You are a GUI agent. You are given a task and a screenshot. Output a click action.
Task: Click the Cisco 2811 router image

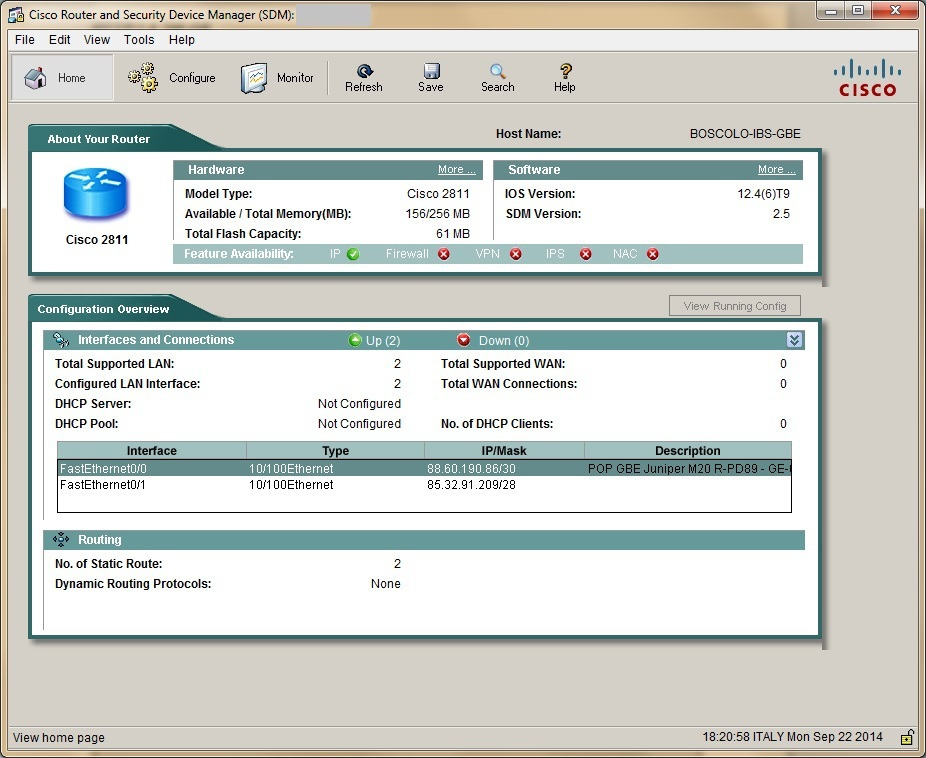coord(97,195)
